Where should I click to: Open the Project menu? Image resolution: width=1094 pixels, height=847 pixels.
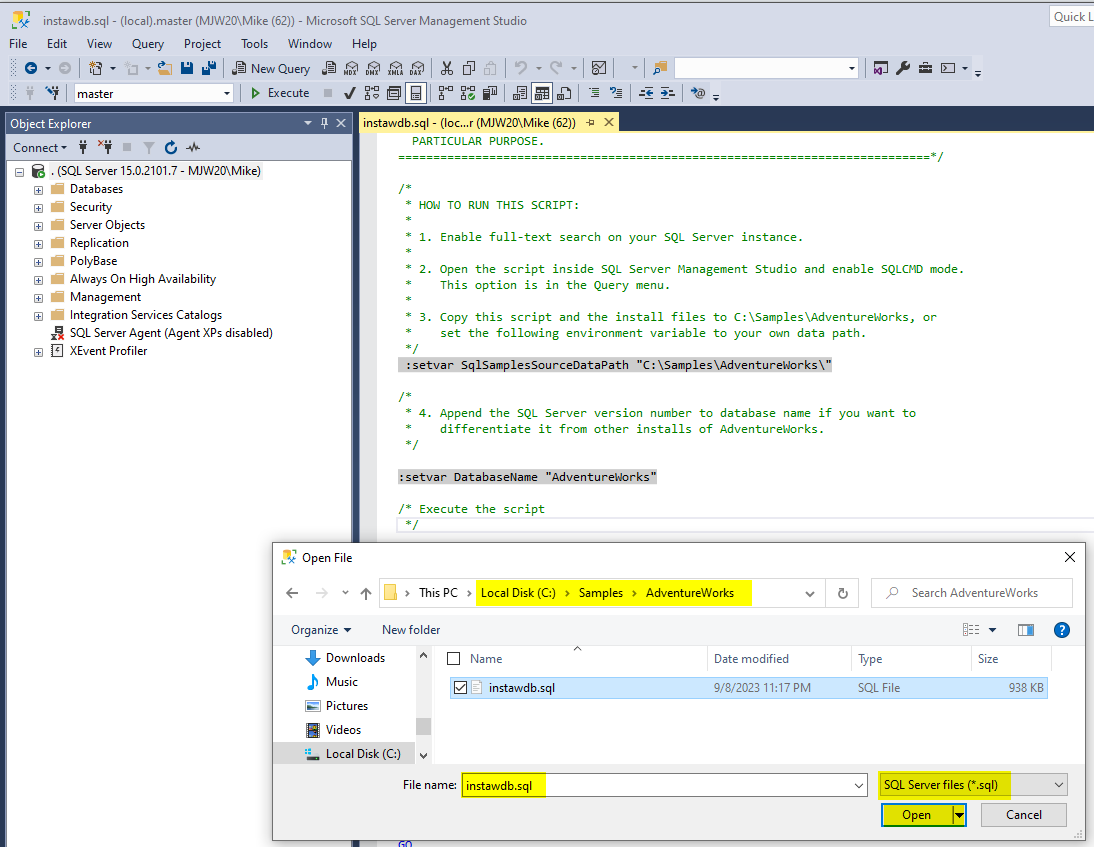click(x=202, y=43)
